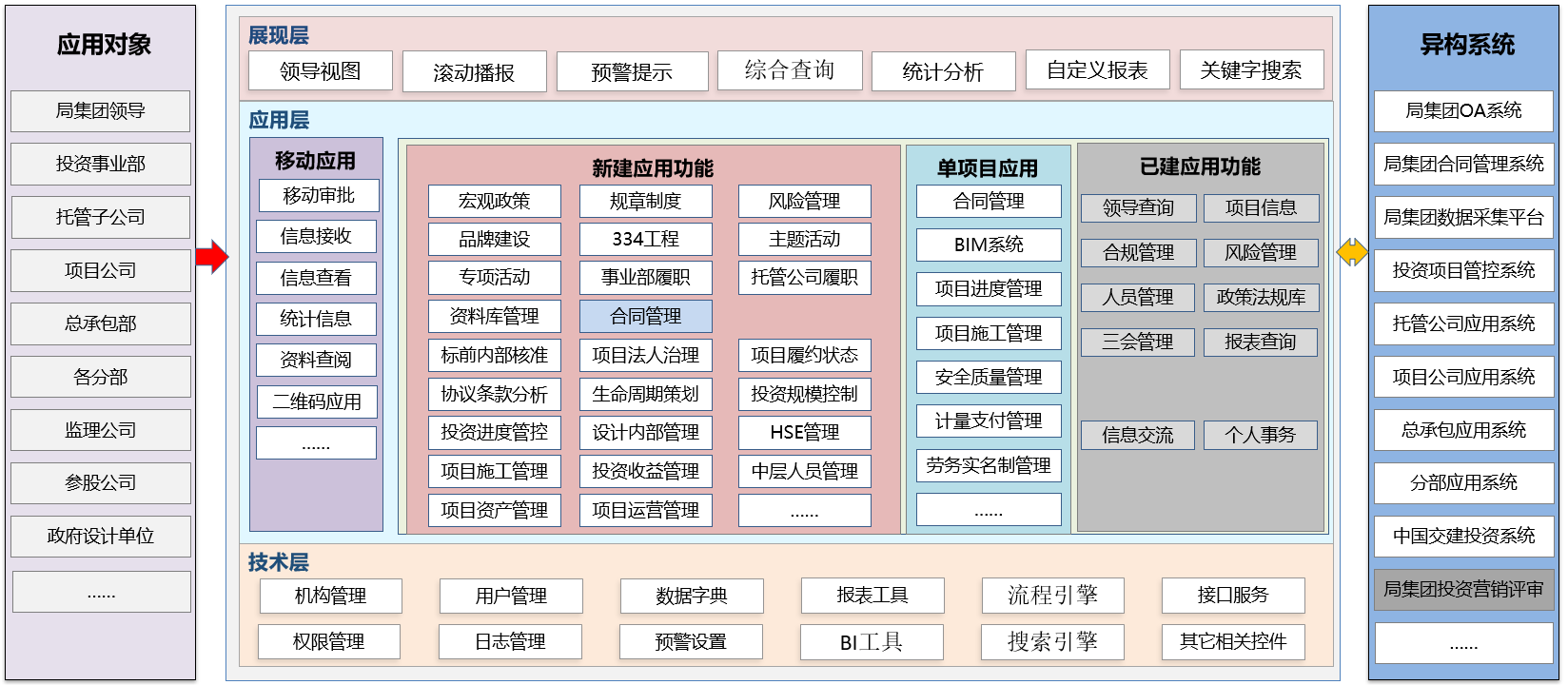
Task: Select 局集团OA系统 under 异构系统
Action: point(1462,111)
